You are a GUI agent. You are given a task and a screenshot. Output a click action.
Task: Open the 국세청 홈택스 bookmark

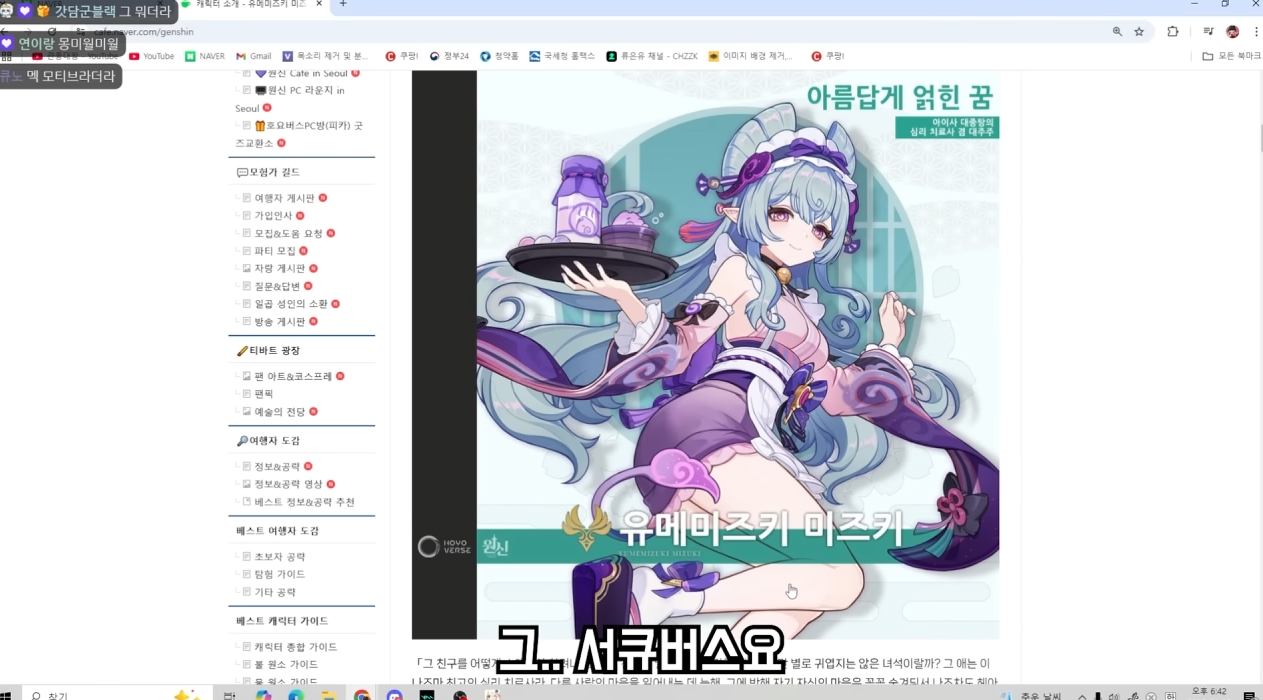click(562, 56)
